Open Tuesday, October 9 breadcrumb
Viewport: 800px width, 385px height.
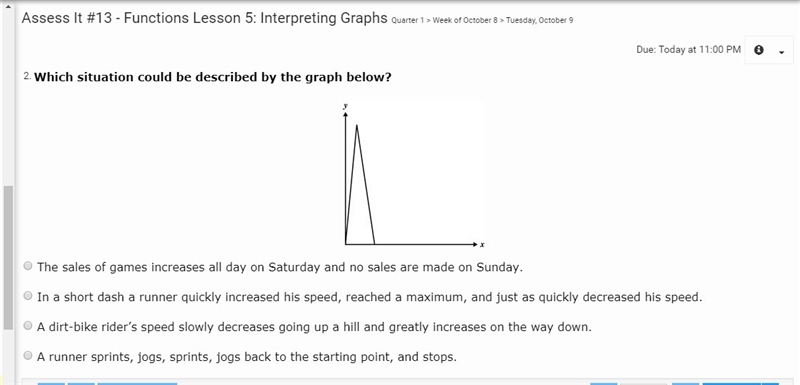(x=539, y=21)
